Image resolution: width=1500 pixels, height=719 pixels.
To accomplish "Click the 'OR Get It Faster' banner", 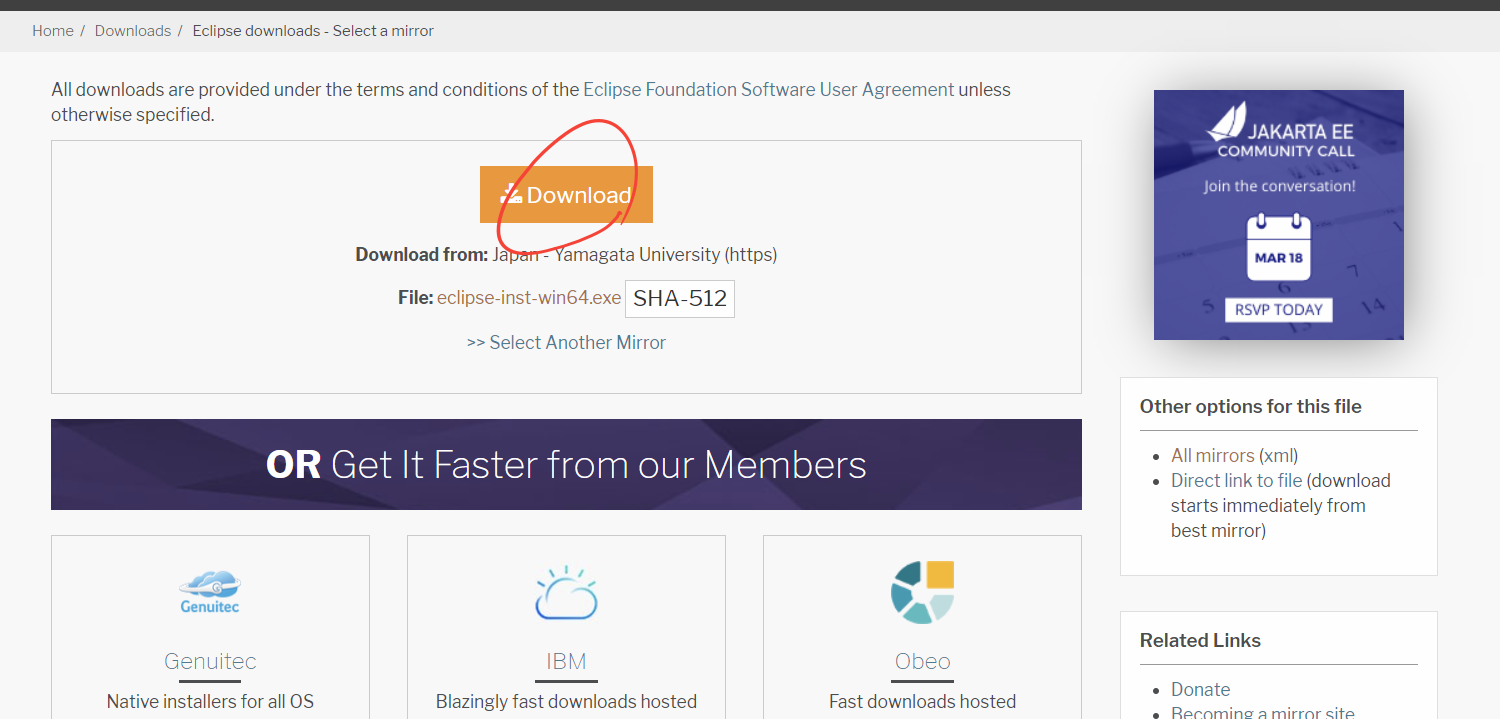I will [x=566, y=464].
